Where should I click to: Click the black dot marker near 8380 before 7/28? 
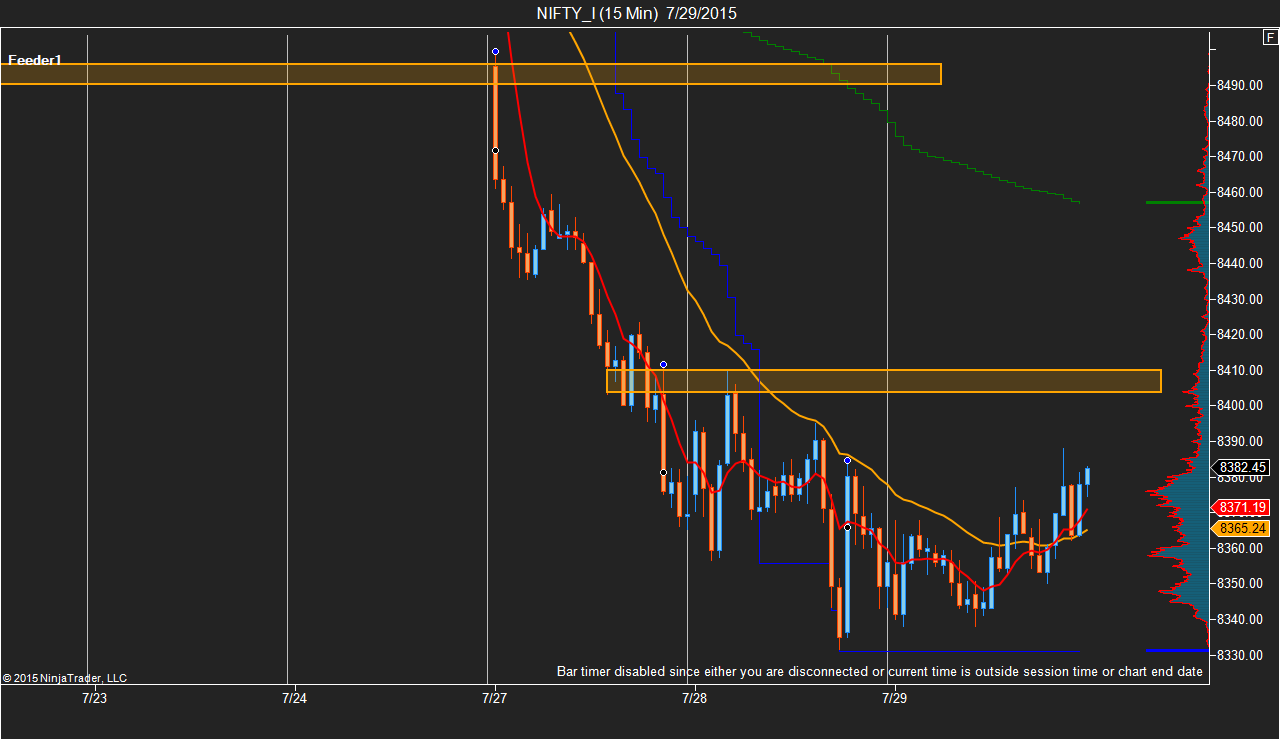coord(663,472)
